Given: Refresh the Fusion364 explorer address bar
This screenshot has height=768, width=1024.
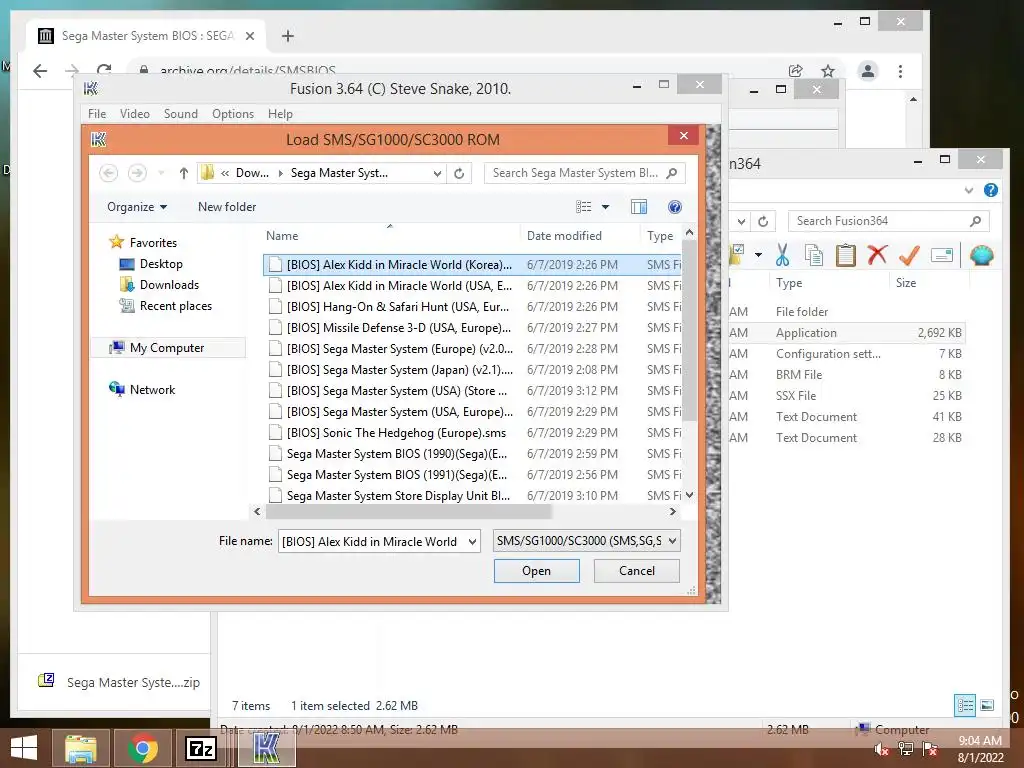Looking at the screenshot, I should [x=763, y=221].
